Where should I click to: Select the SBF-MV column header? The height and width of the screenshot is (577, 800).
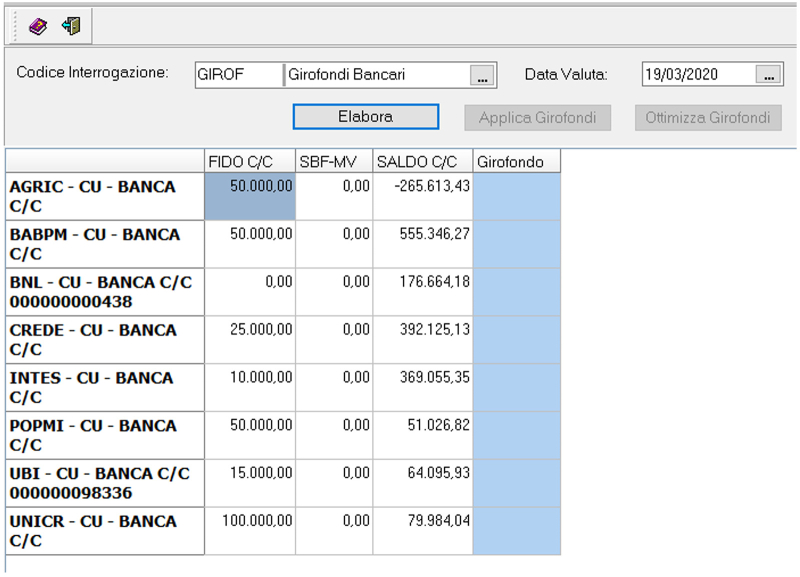334,161
